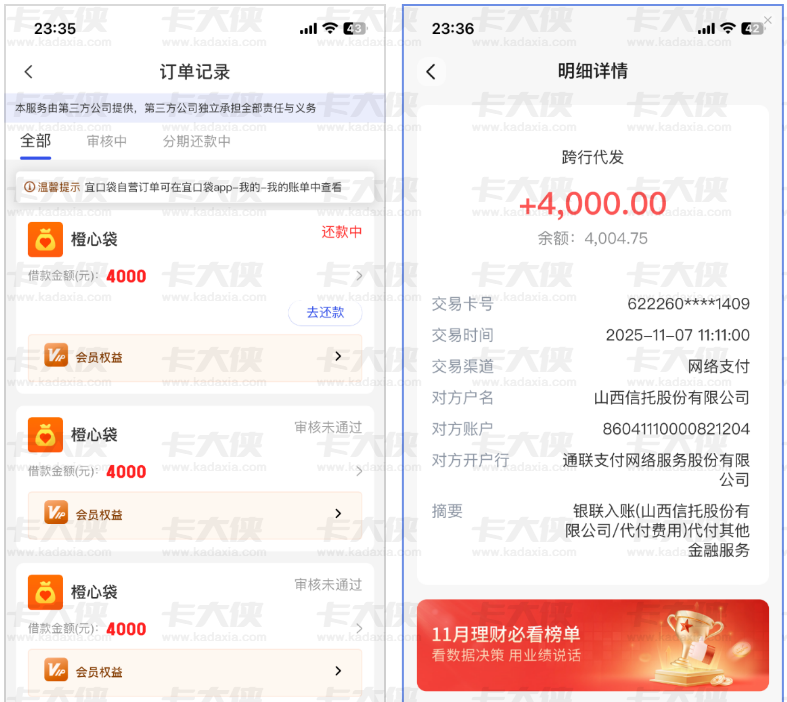
Task: Tap the 通联支付网络服务股份有限公司 bank value
Action: 655,470
